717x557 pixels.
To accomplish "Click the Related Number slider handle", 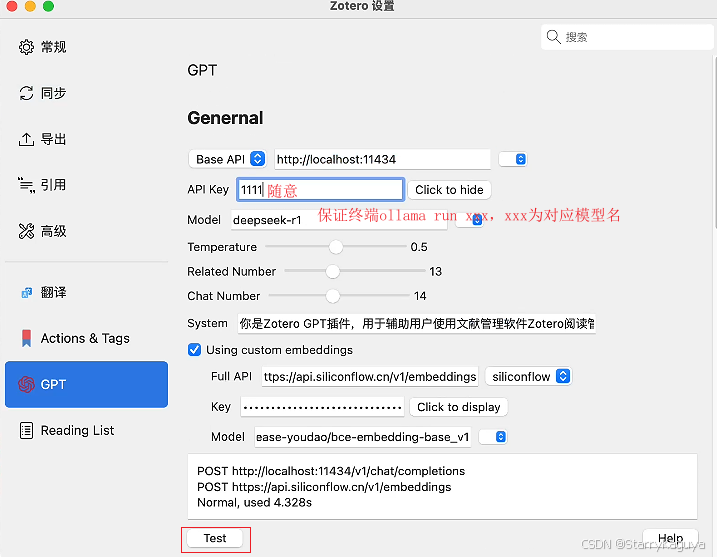I will pyautogui.click(x=332, y=271).
